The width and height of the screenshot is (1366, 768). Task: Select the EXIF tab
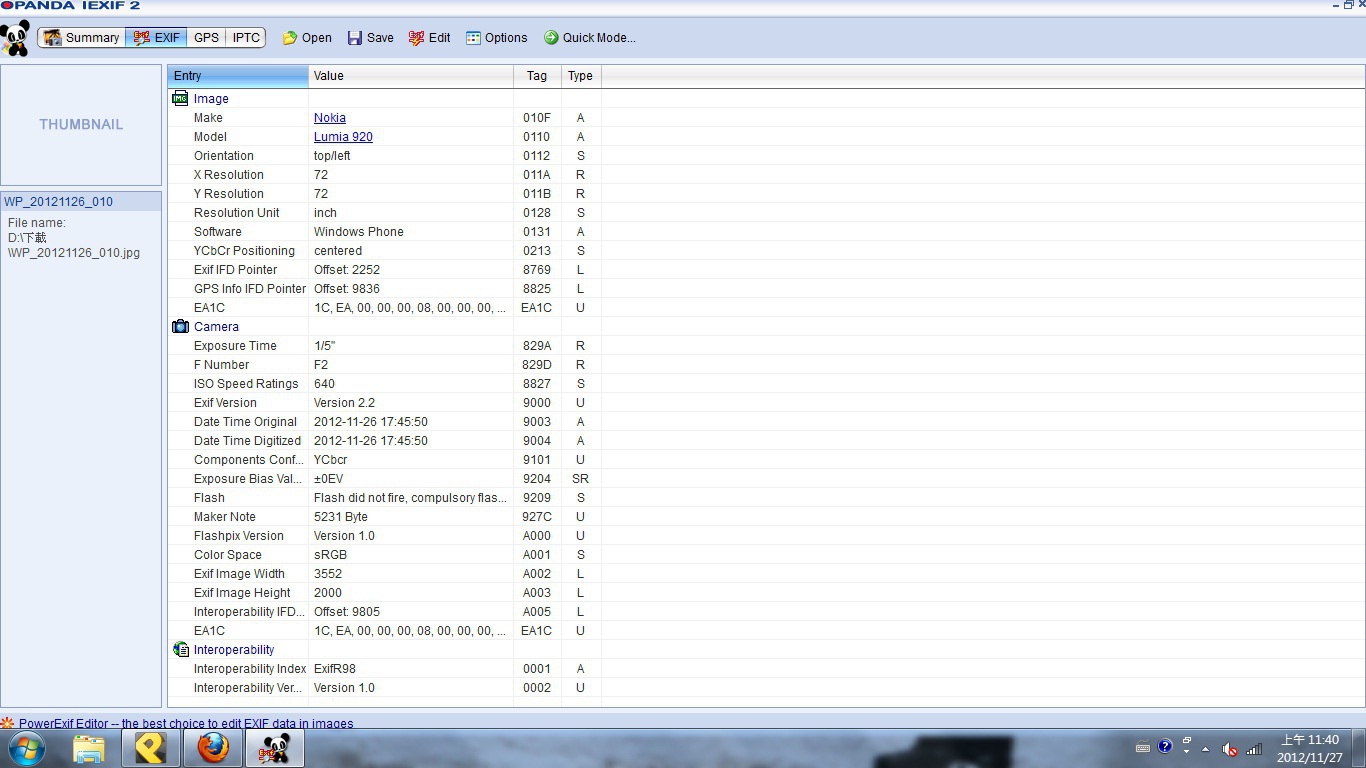pyautogui.click(x=156, y=38)
